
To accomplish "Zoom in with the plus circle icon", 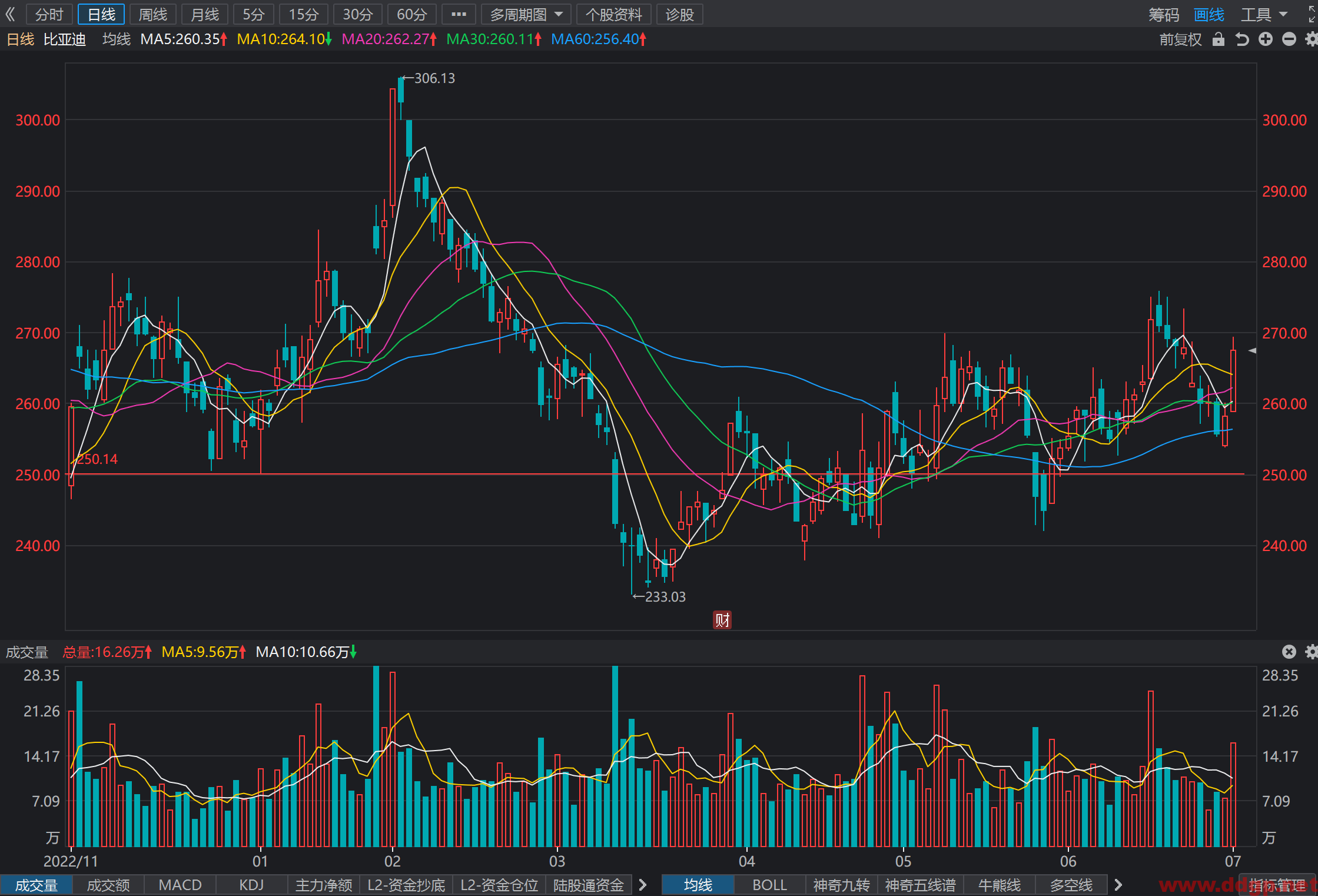I will click(x=1266, y=39).
